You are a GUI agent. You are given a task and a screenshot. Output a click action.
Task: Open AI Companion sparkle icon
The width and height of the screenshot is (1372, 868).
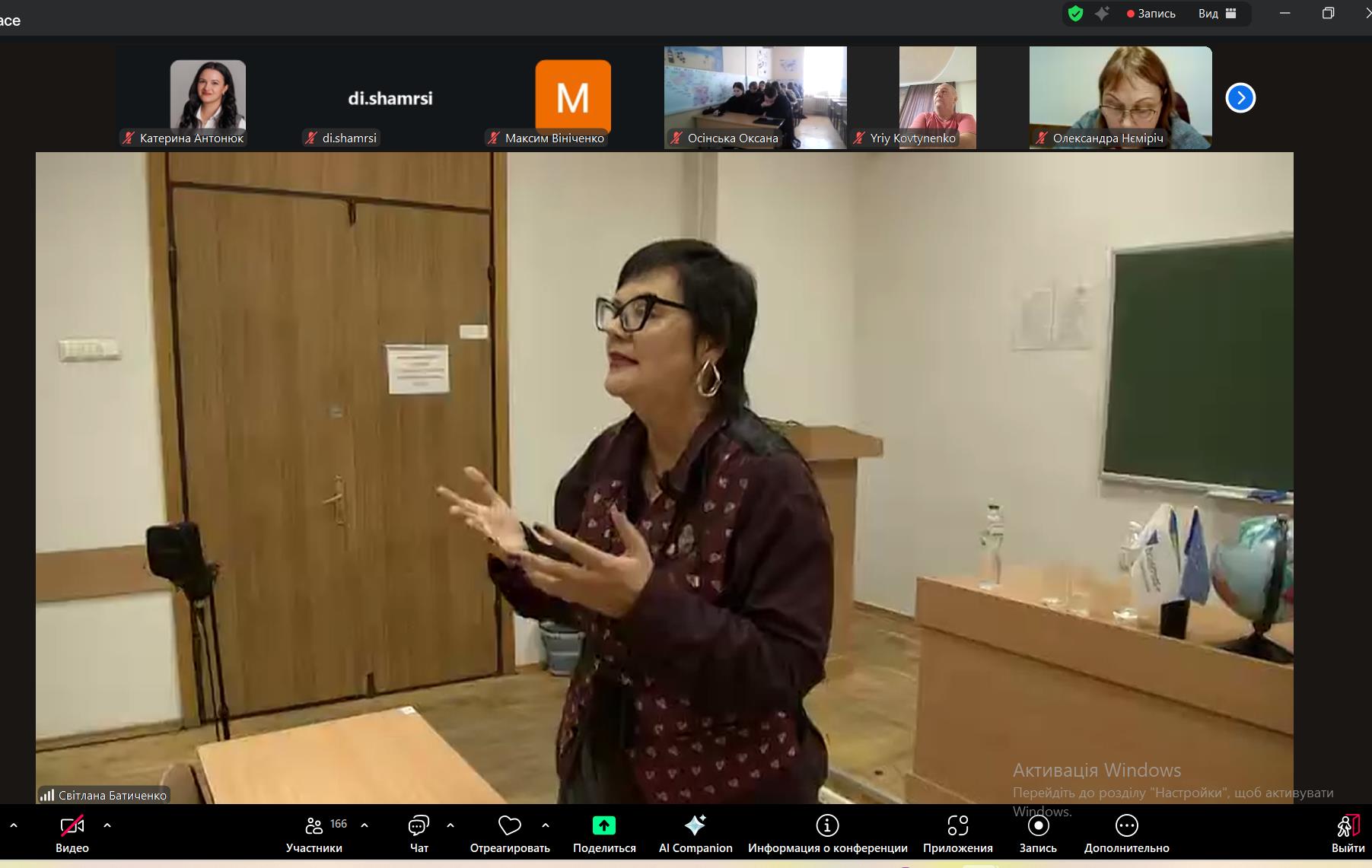[695, 826]
